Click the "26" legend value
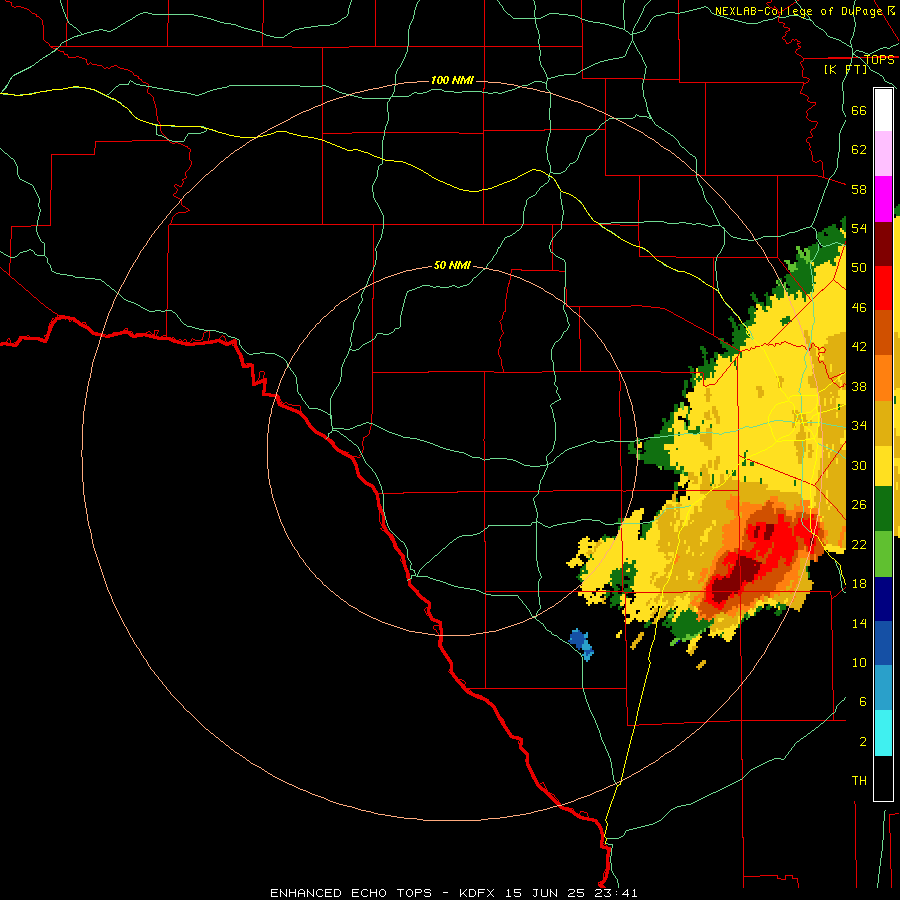 pos(859,505)
